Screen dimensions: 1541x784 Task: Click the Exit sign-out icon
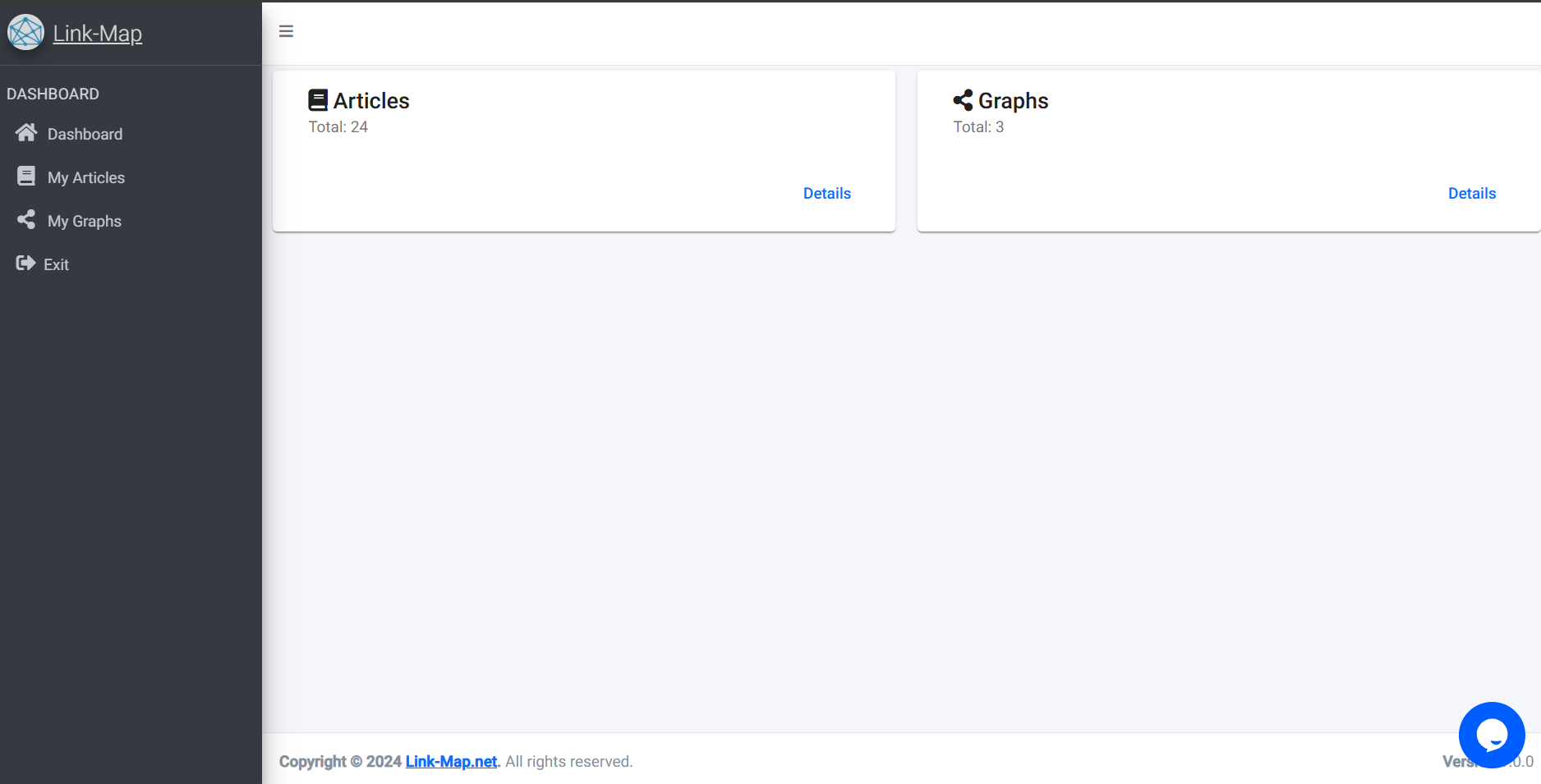(x=25, y=263)
